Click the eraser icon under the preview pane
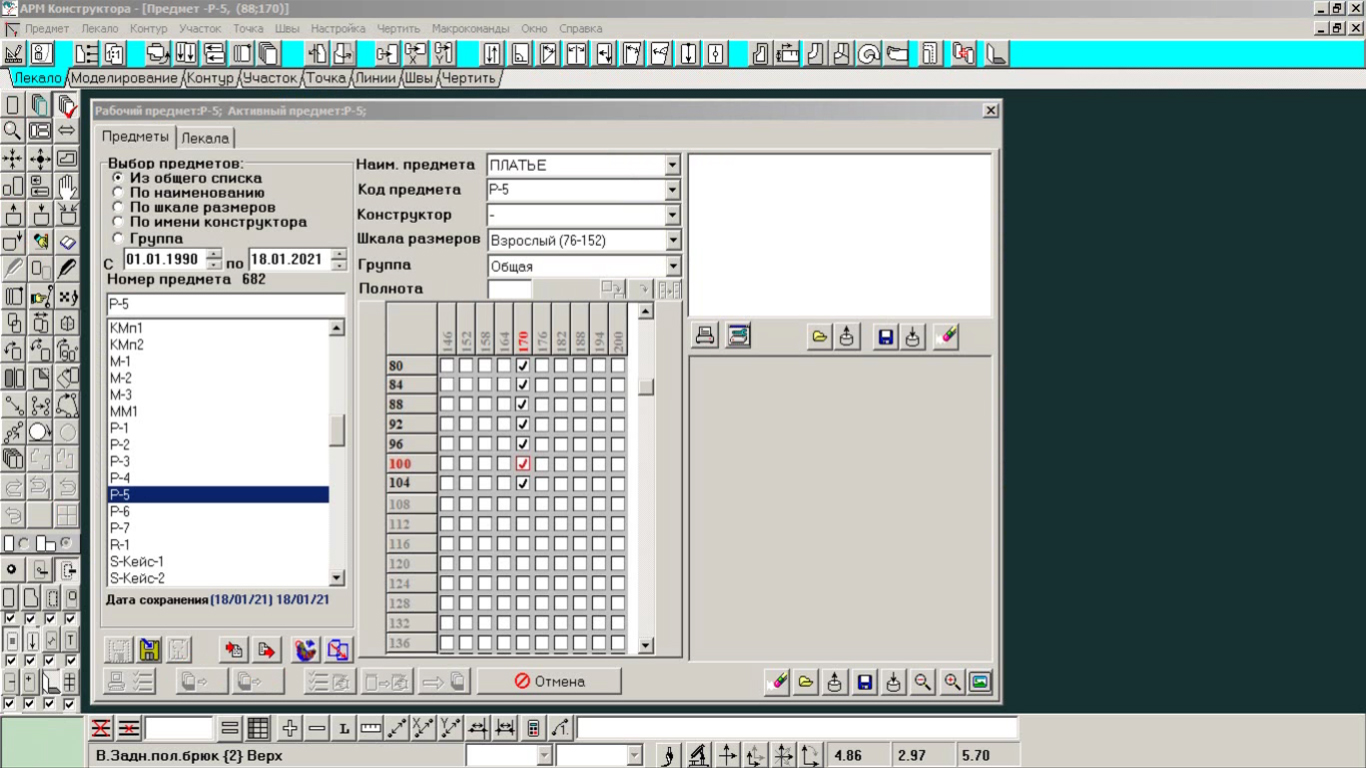Viewport: 1366px width, 768px height. pos(945,337)
